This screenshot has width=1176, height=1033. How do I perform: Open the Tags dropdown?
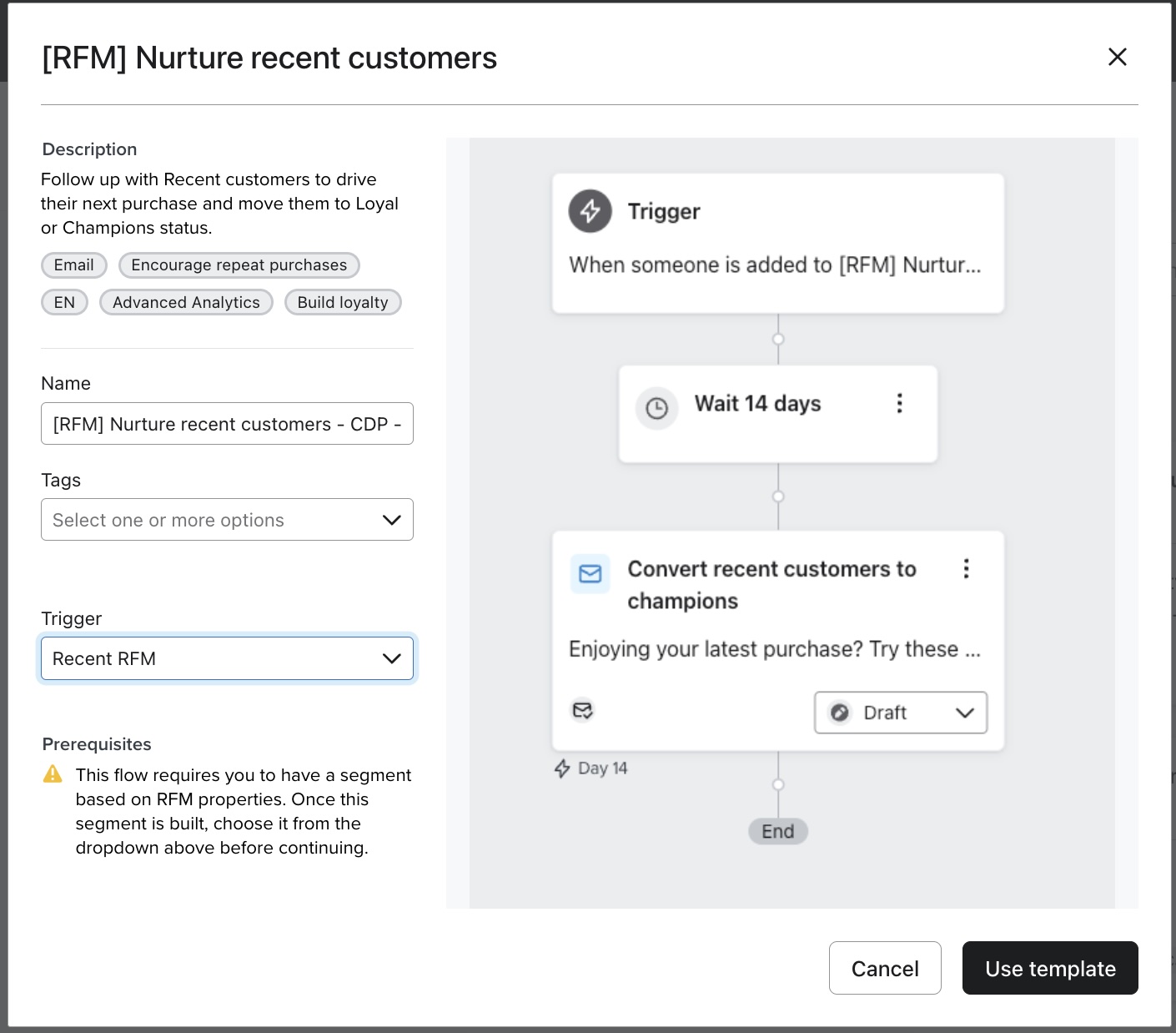[x=227, y=520]
